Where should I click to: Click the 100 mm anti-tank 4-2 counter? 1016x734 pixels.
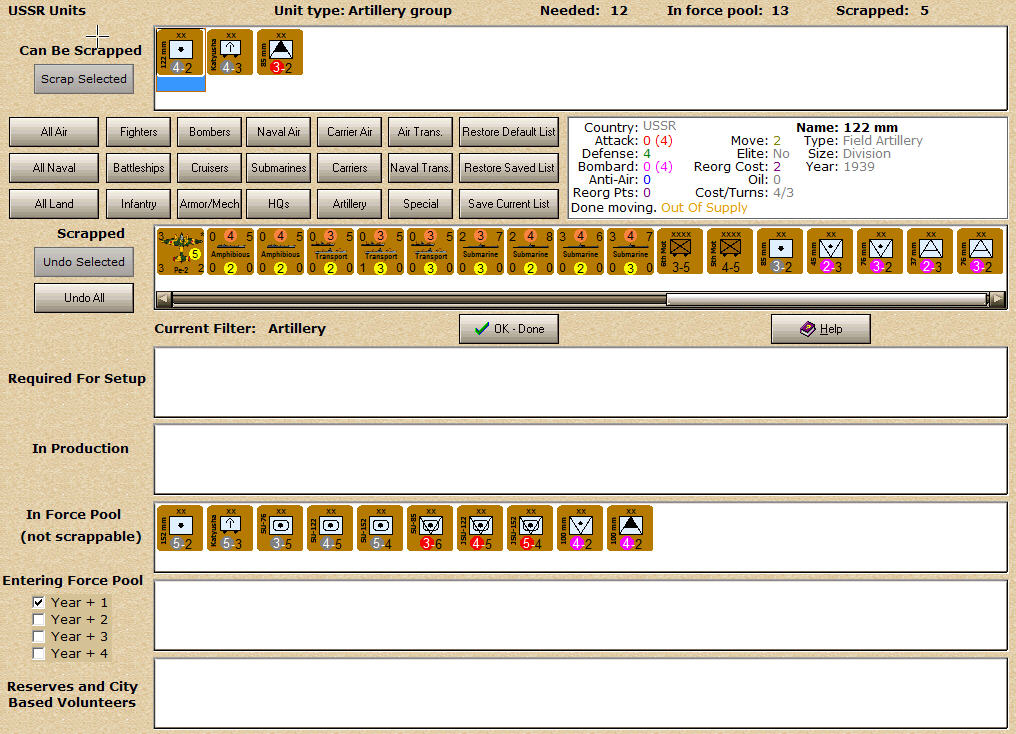tap(580, 529)
